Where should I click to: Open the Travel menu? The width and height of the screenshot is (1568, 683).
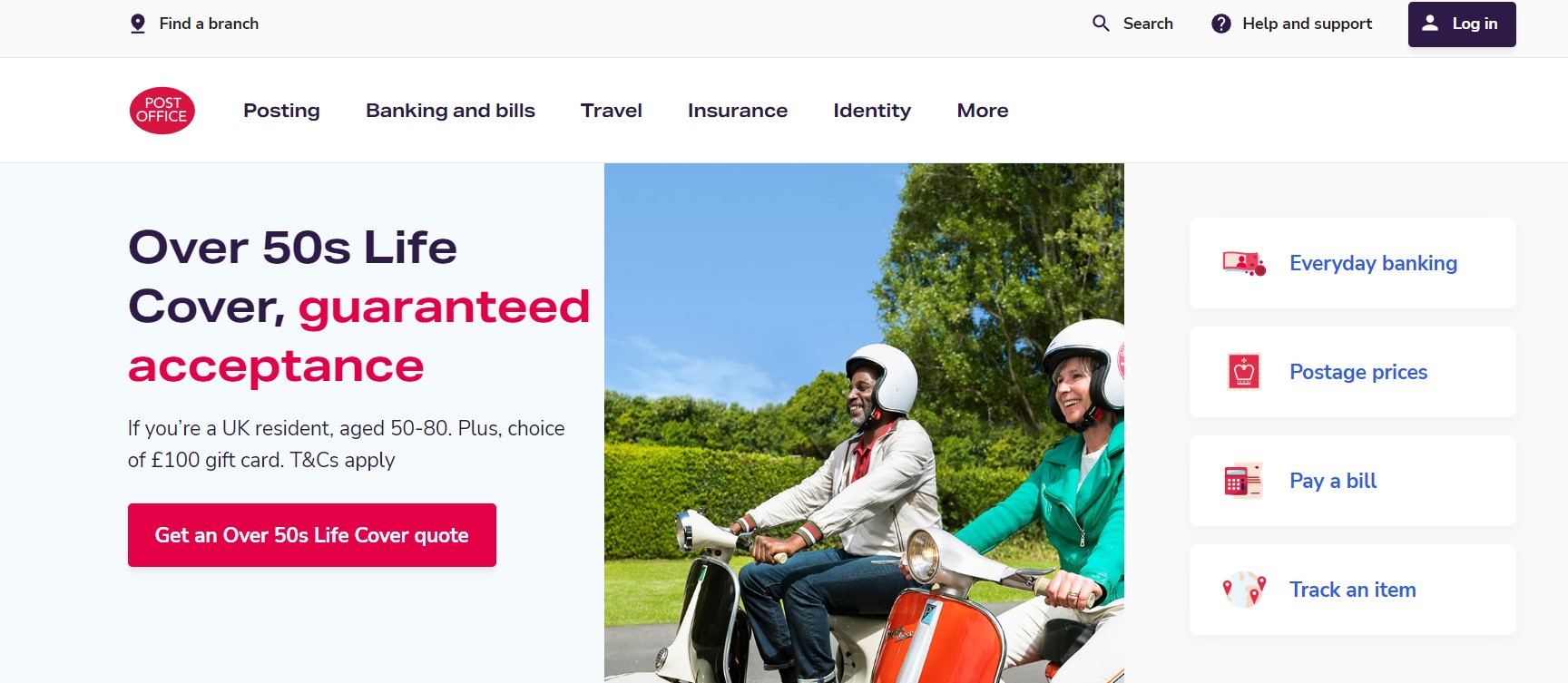point(612,111)
